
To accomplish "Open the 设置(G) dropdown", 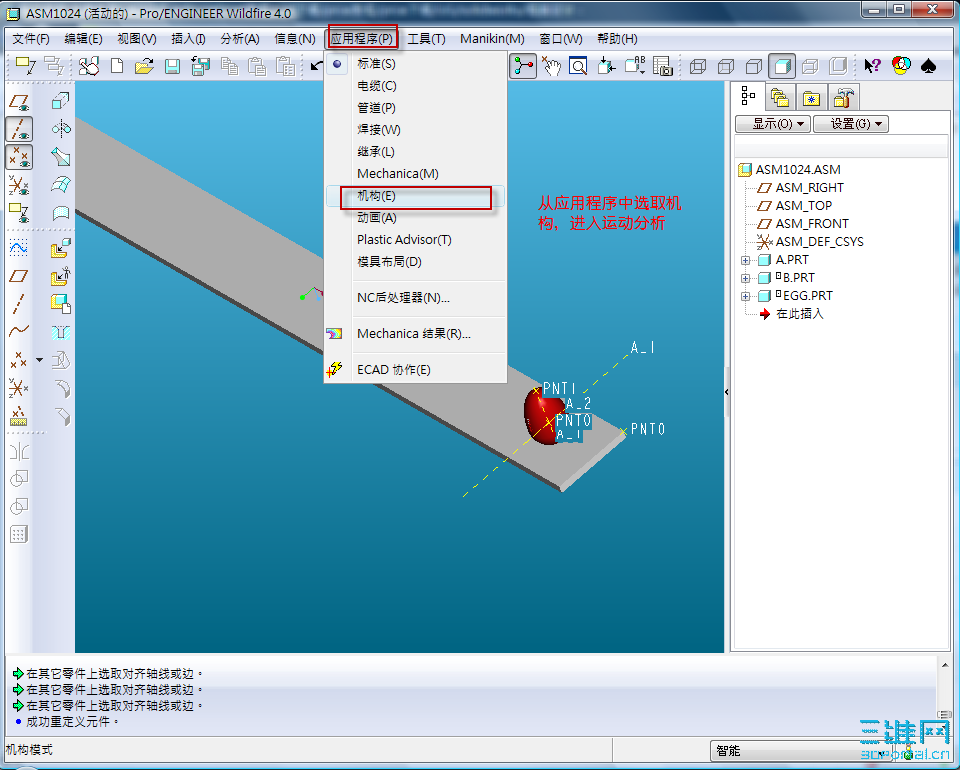I will [x=851, y=124].
